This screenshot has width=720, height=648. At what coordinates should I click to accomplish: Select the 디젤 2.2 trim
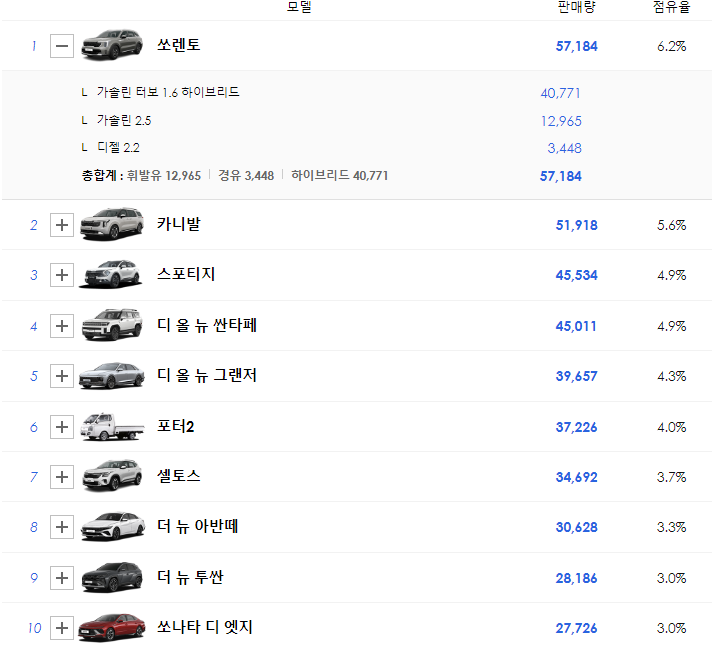pyautogui.click(x=118, y=147)
